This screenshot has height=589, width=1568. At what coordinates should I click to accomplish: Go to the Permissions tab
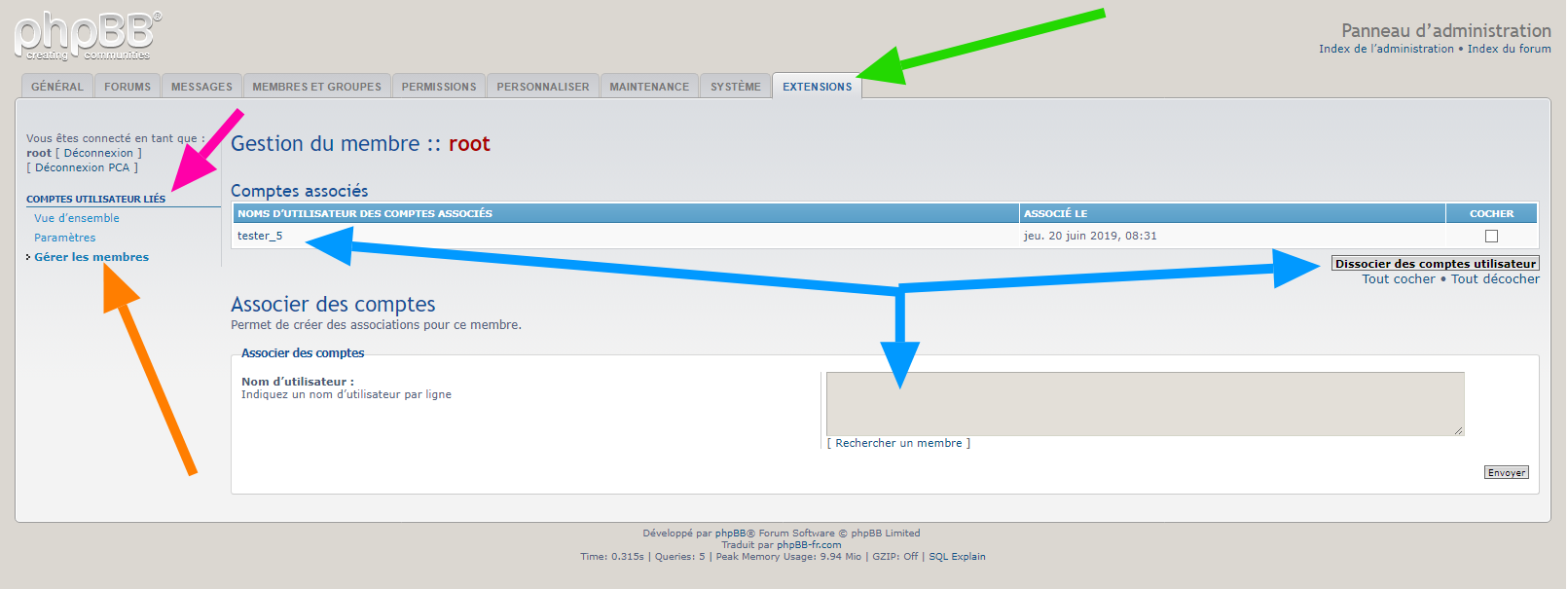pyautogui.click(x=439, y=87)
